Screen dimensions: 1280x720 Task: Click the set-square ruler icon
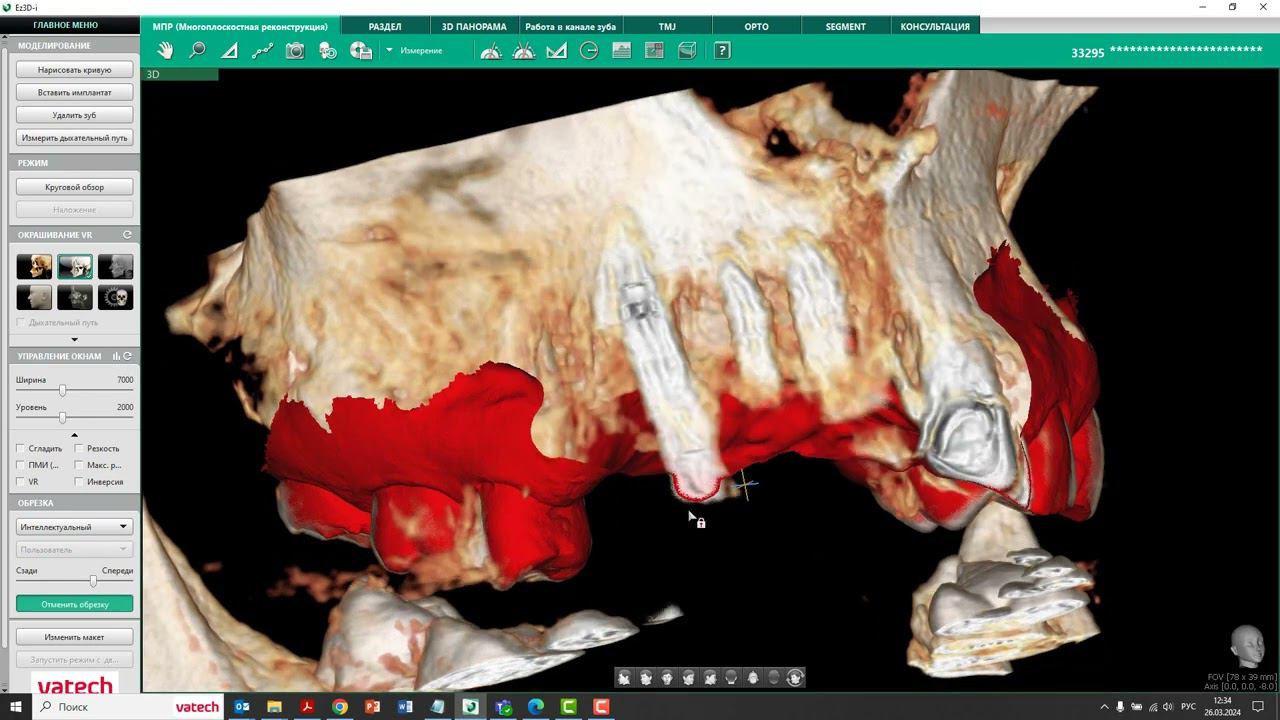click(557, 51)
